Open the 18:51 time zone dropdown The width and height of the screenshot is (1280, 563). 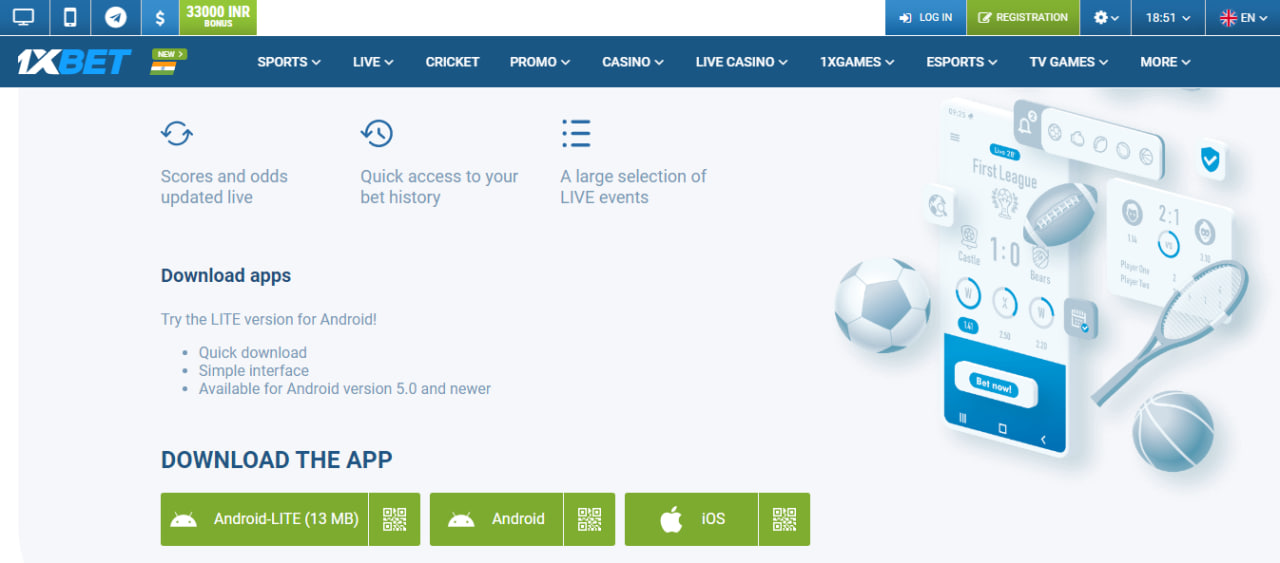[1168, 17]
